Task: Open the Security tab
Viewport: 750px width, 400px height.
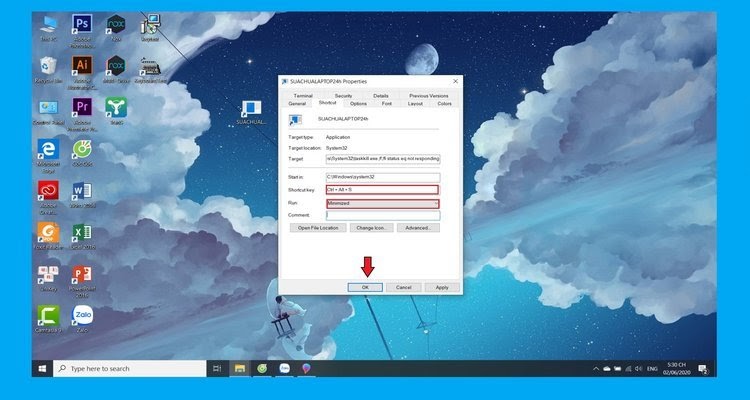Action: (x=343, y=96)
